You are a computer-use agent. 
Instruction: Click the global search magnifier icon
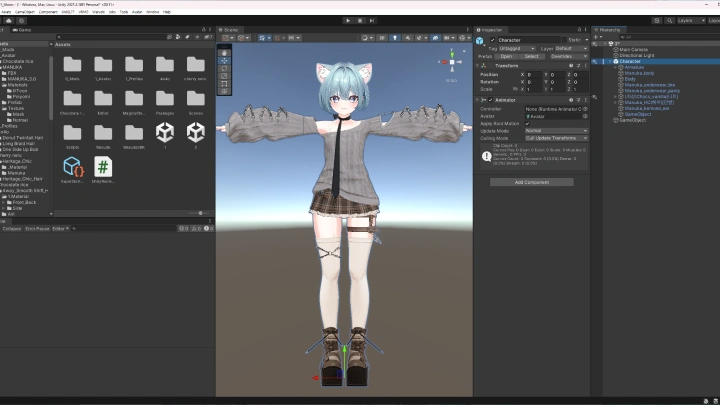tap(669, 21)
